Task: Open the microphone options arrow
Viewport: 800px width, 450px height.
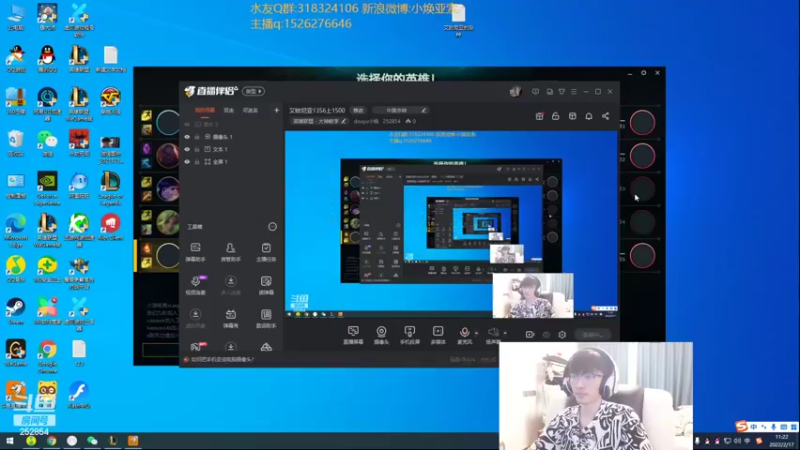Action: click(477, 333)
